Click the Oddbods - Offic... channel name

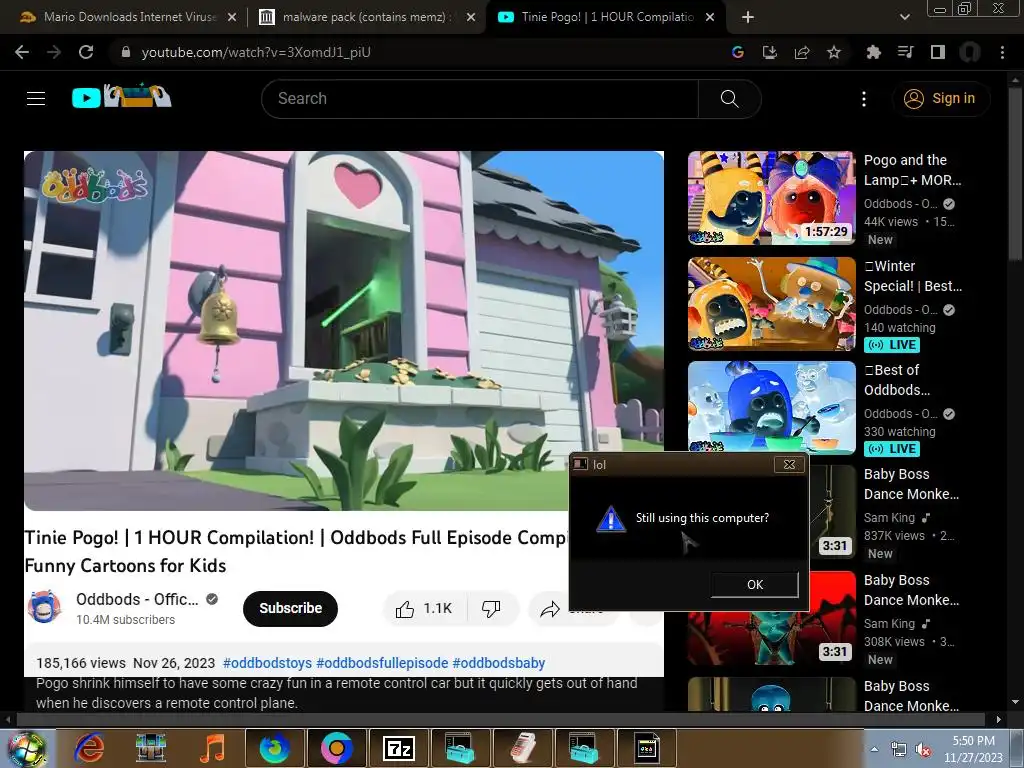click(x=137, y=599)
